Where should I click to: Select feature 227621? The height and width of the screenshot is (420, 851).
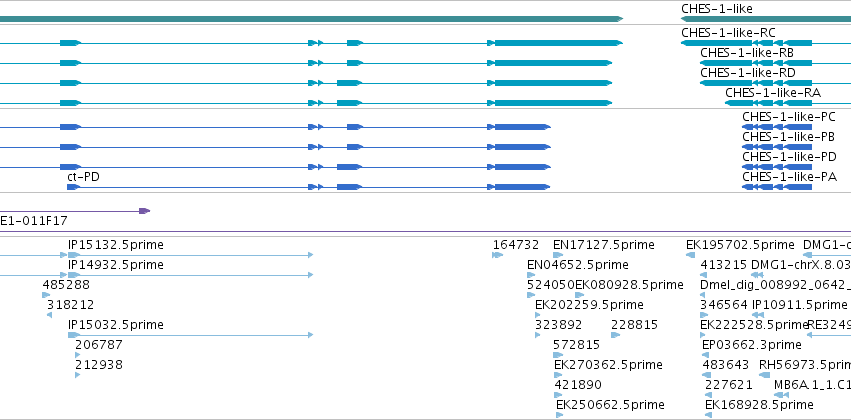click(x=728, y=385)
